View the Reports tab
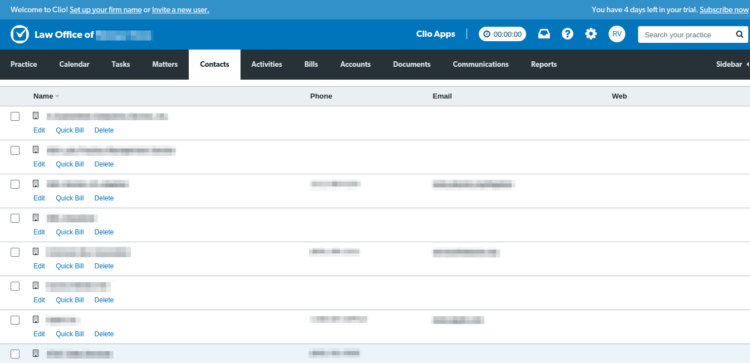Image resolution: width=750 pixels, height=363 pixels. (x=544, y=64)
